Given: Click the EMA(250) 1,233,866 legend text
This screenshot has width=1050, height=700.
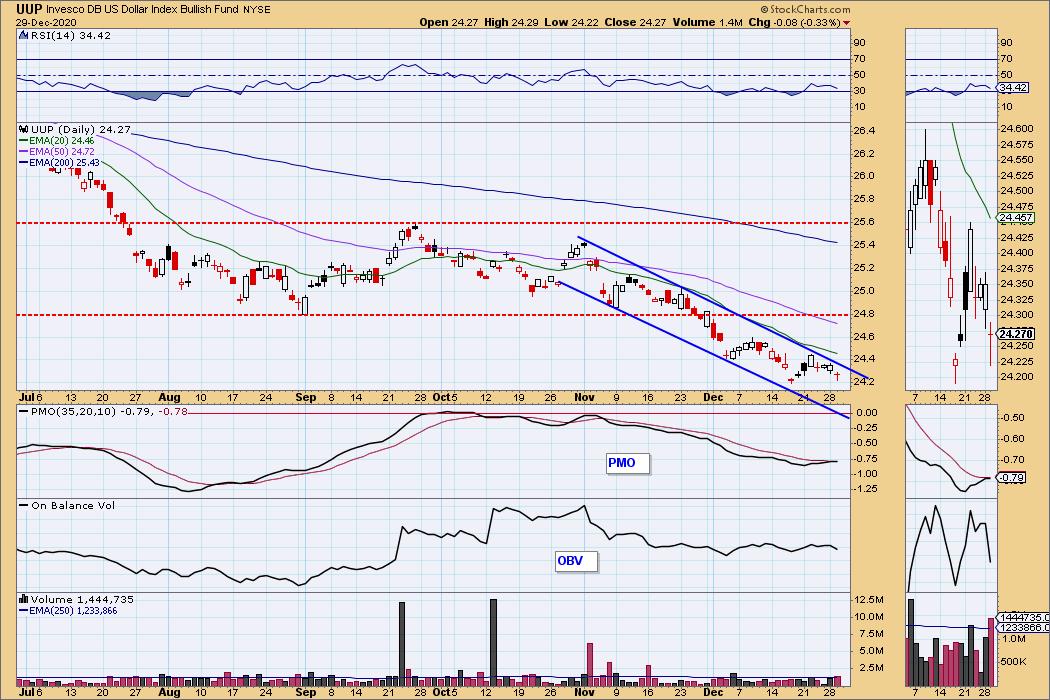Looking at the screenshot, I should click(x=73, y=611).
